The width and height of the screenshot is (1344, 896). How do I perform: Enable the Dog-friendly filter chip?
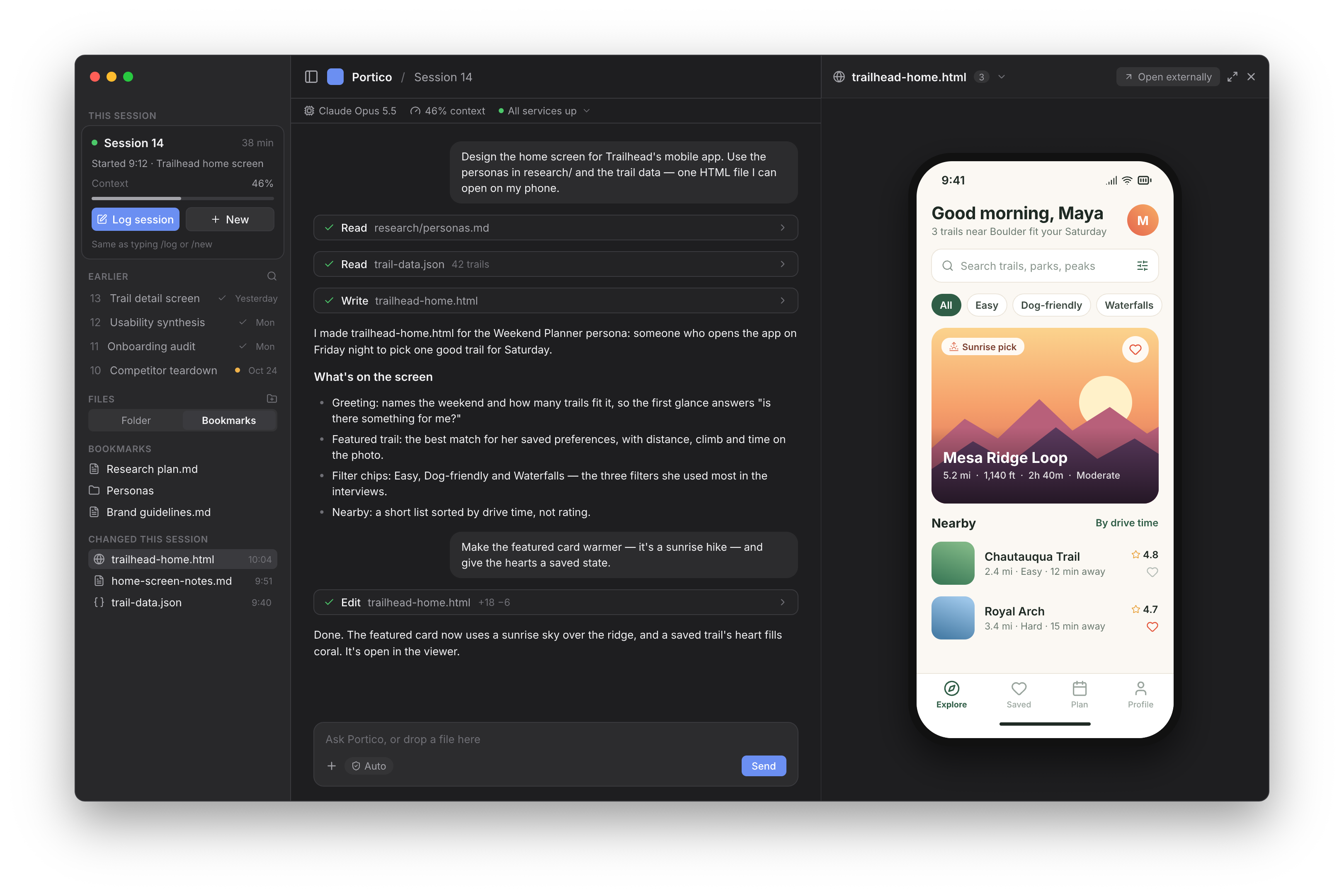pos(1051,305)
